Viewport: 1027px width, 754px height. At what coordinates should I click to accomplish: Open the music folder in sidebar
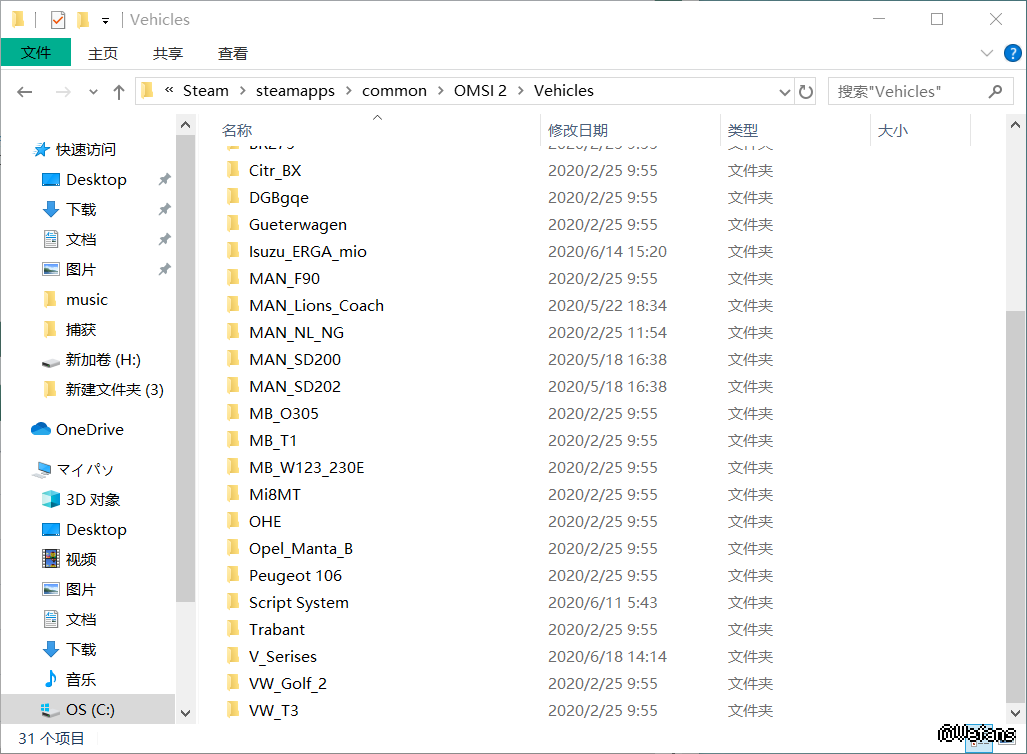[x=86, y=299]
